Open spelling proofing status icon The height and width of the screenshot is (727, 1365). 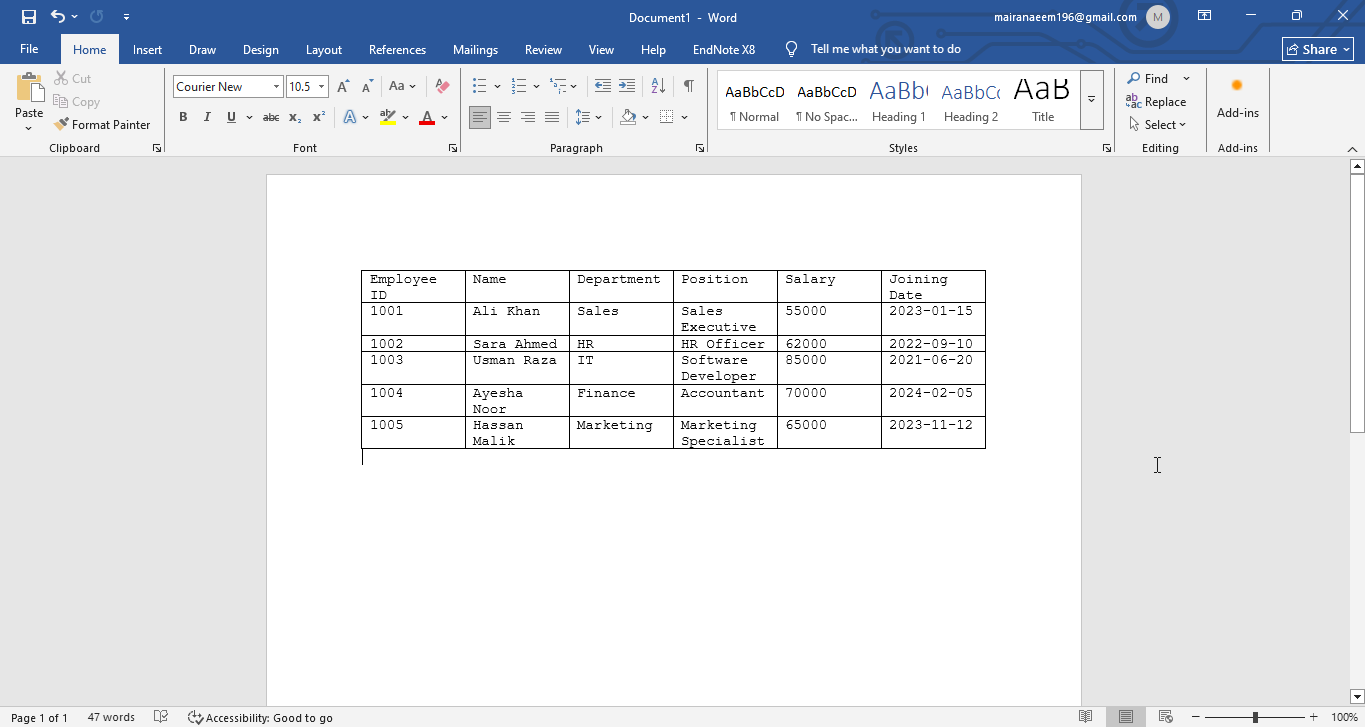[161, 717]
